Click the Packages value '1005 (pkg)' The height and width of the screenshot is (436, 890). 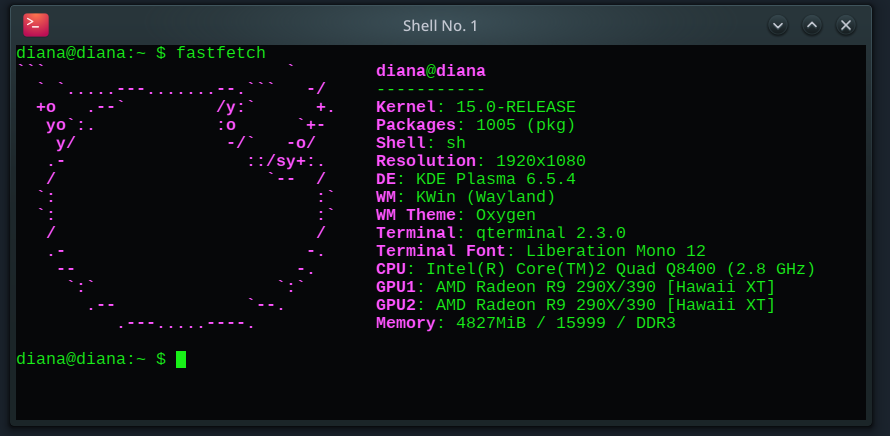click(526, 125)
